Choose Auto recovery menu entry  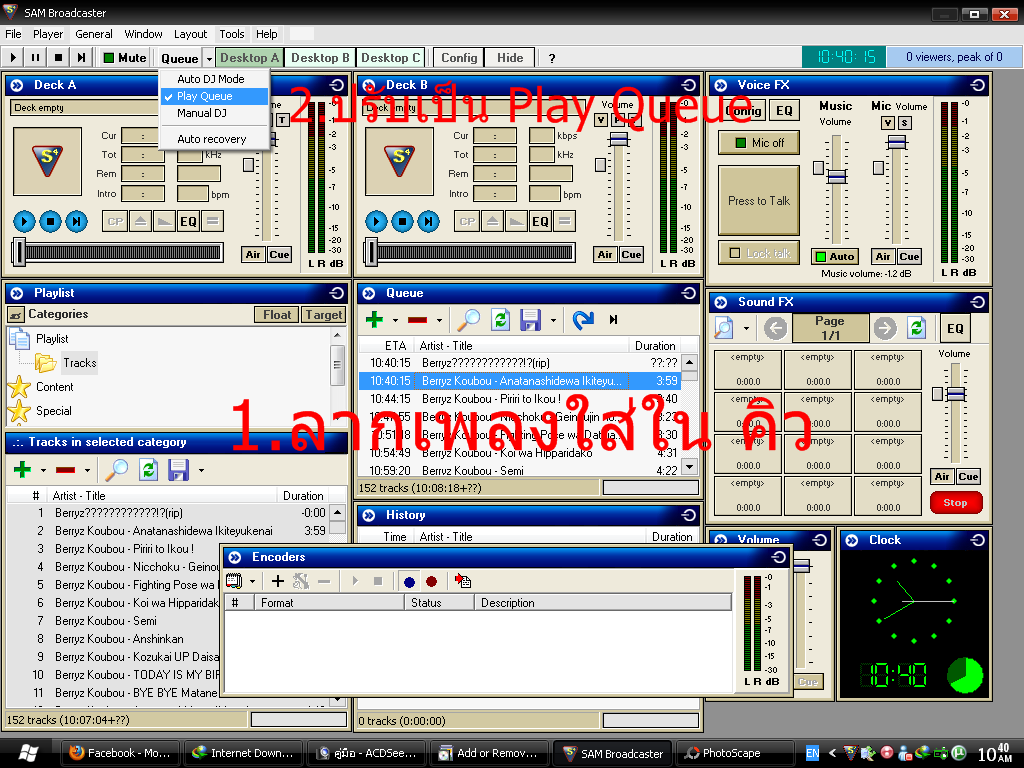[212, 139]
